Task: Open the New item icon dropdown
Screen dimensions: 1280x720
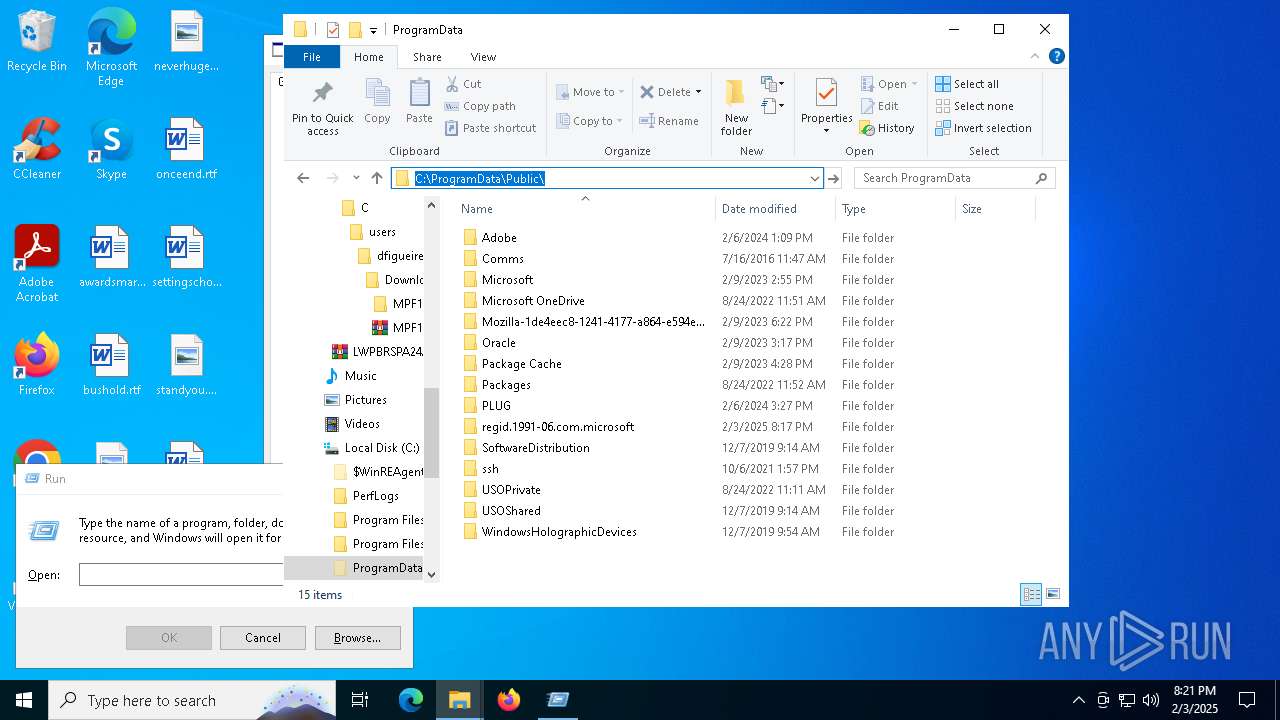Action: point(772,83)
